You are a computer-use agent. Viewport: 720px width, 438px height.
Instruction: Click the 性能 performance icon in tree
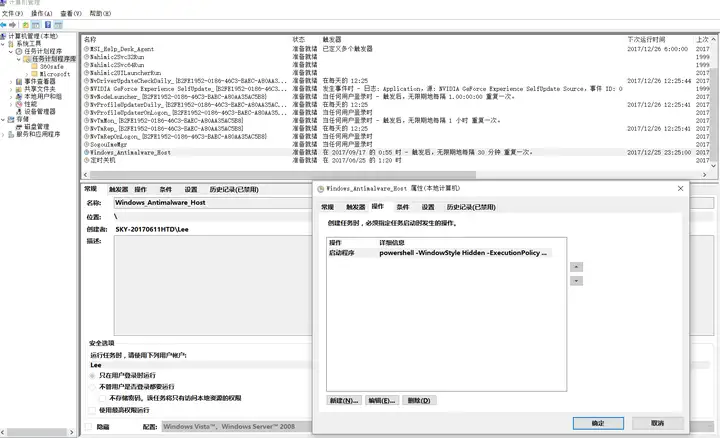click(19, 104)
